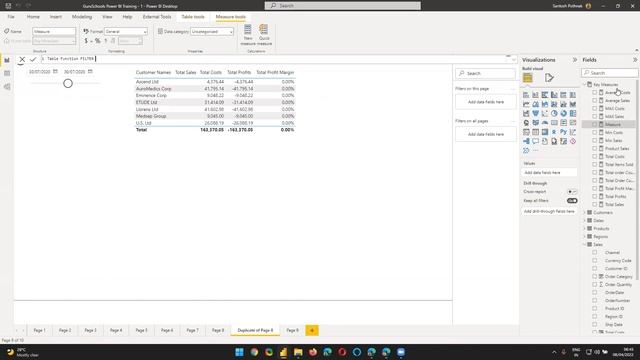Check the Total Profits measure checkbox
Image resolution: width=640 pixels, height=360 pixels.
click(595, 196)
